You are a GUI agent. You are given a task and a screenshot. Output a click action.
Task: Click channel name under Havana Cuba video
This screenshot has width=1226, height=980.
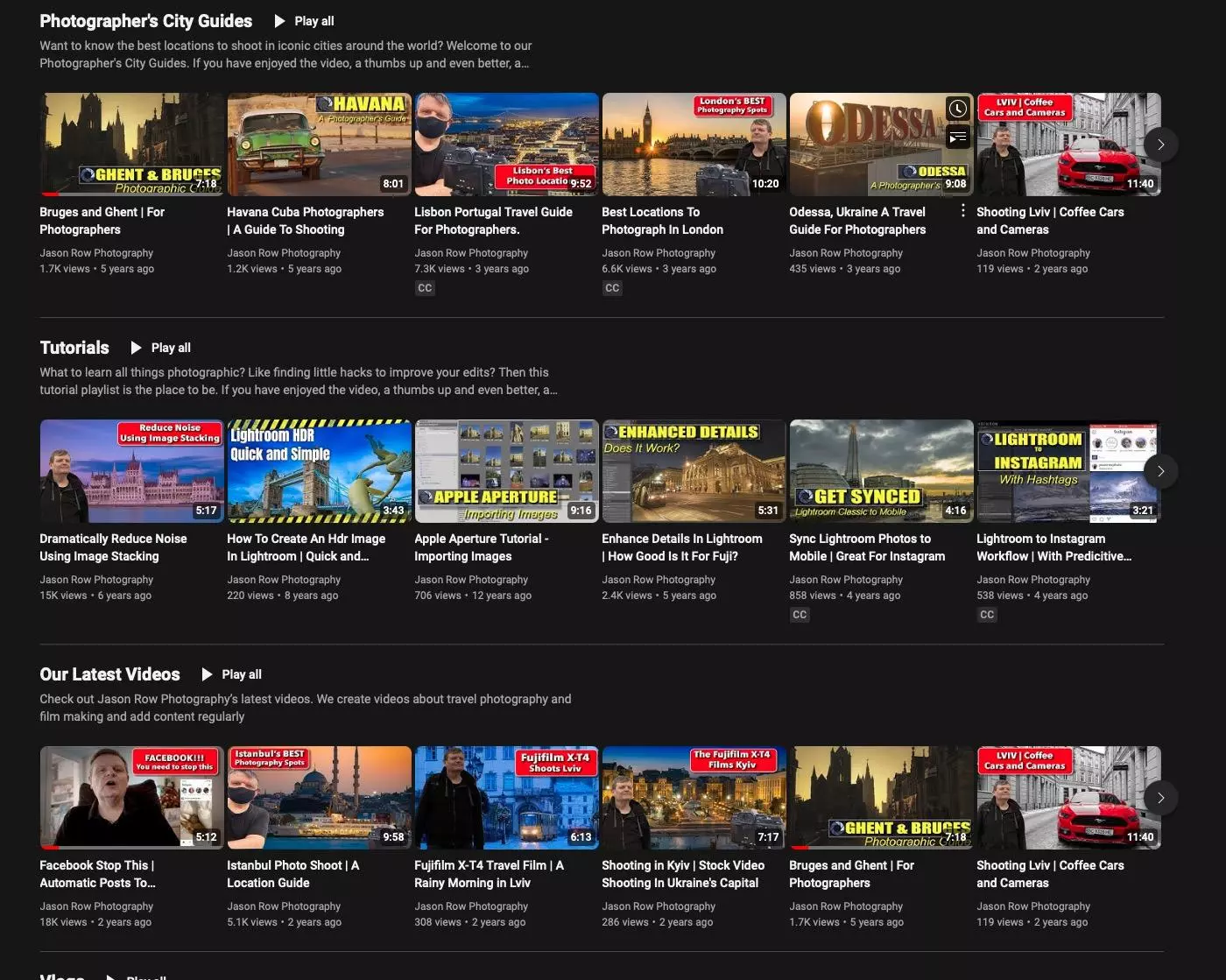point(284,253)
